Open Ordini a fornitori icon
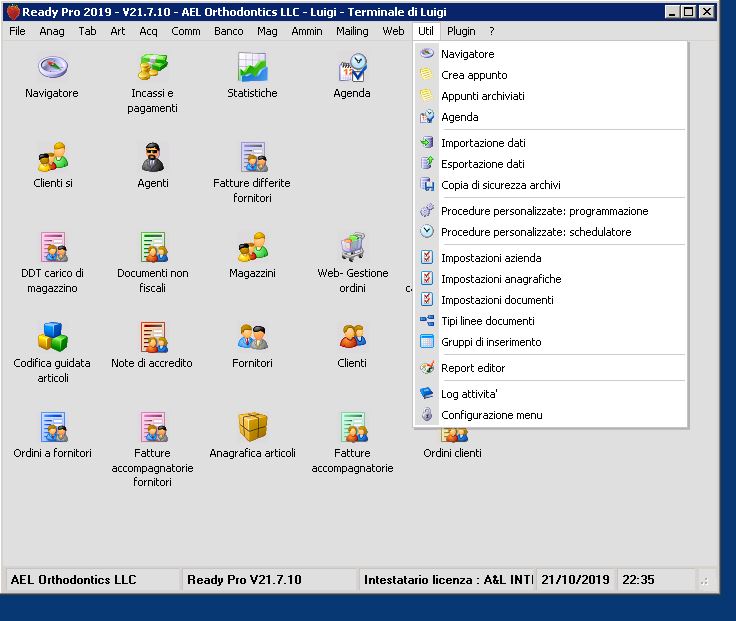 [54, 427]
